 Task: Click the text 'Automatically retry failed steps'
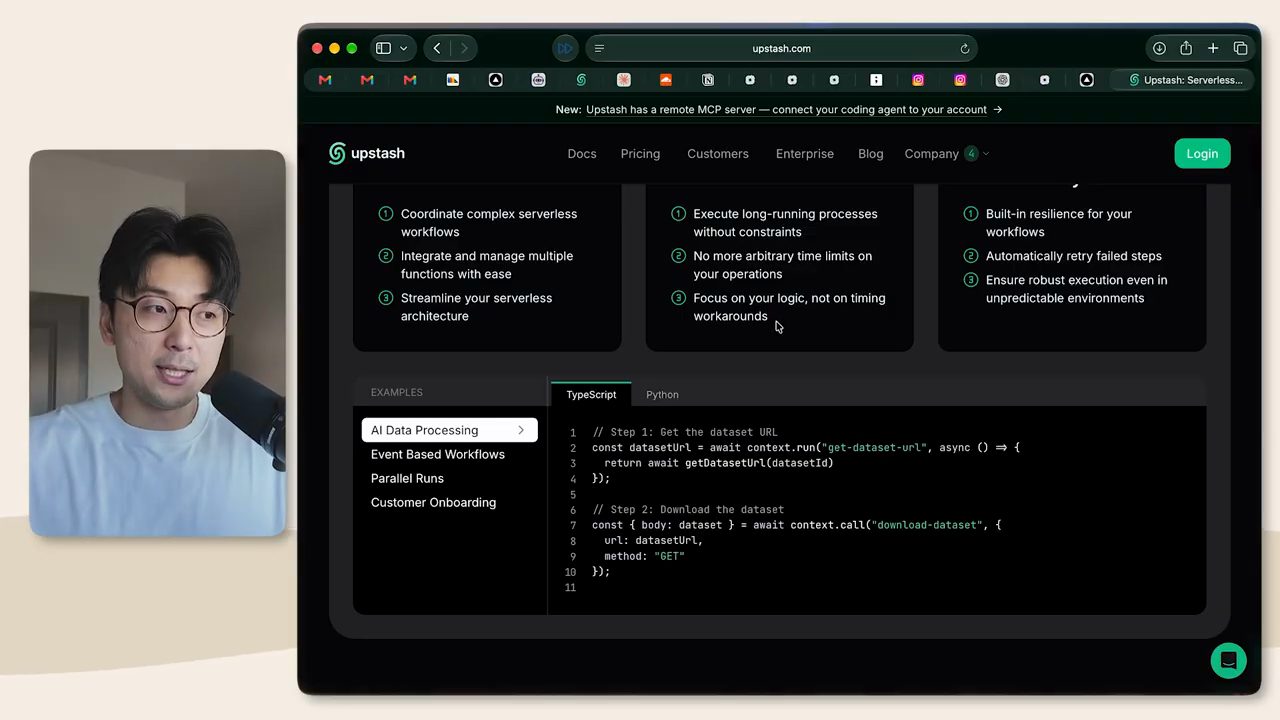point(1074,256)
